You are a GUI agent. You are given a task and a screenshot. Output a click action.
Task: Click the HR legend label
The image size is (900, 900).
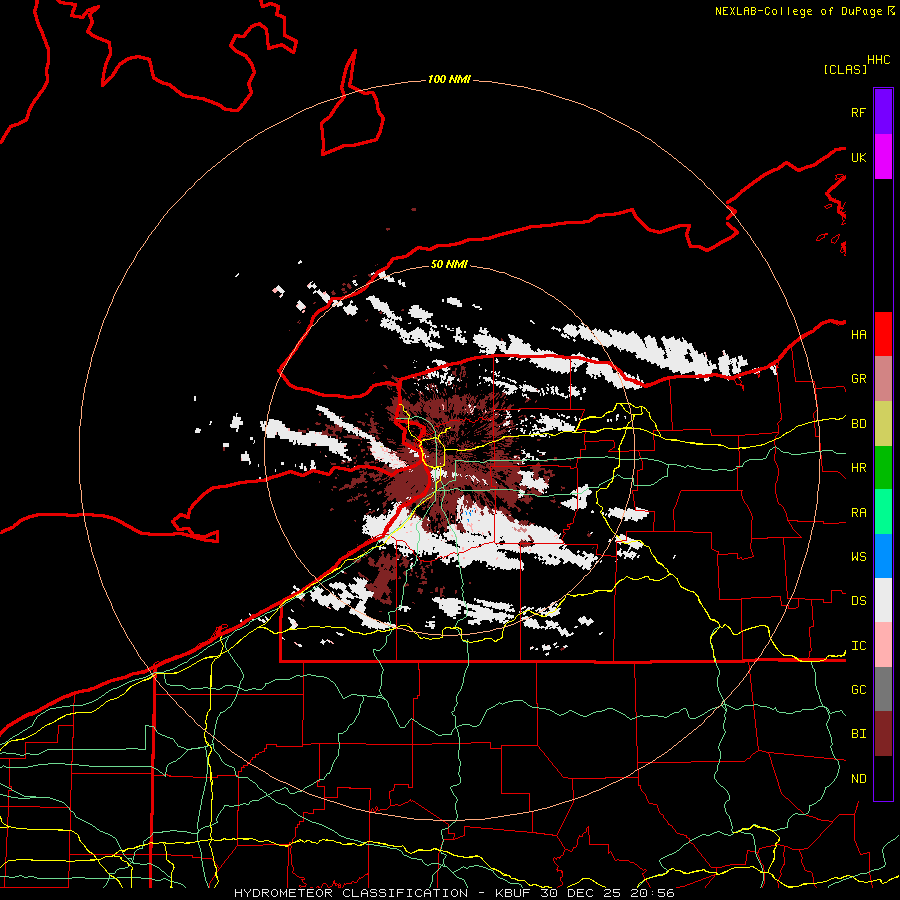tap(858, 468)
